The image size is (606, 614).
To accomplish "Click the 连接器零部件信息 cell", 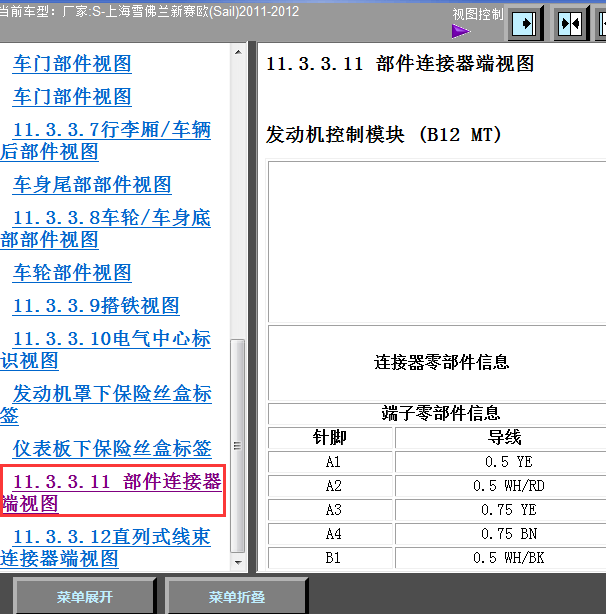I will tap(437, 363).
